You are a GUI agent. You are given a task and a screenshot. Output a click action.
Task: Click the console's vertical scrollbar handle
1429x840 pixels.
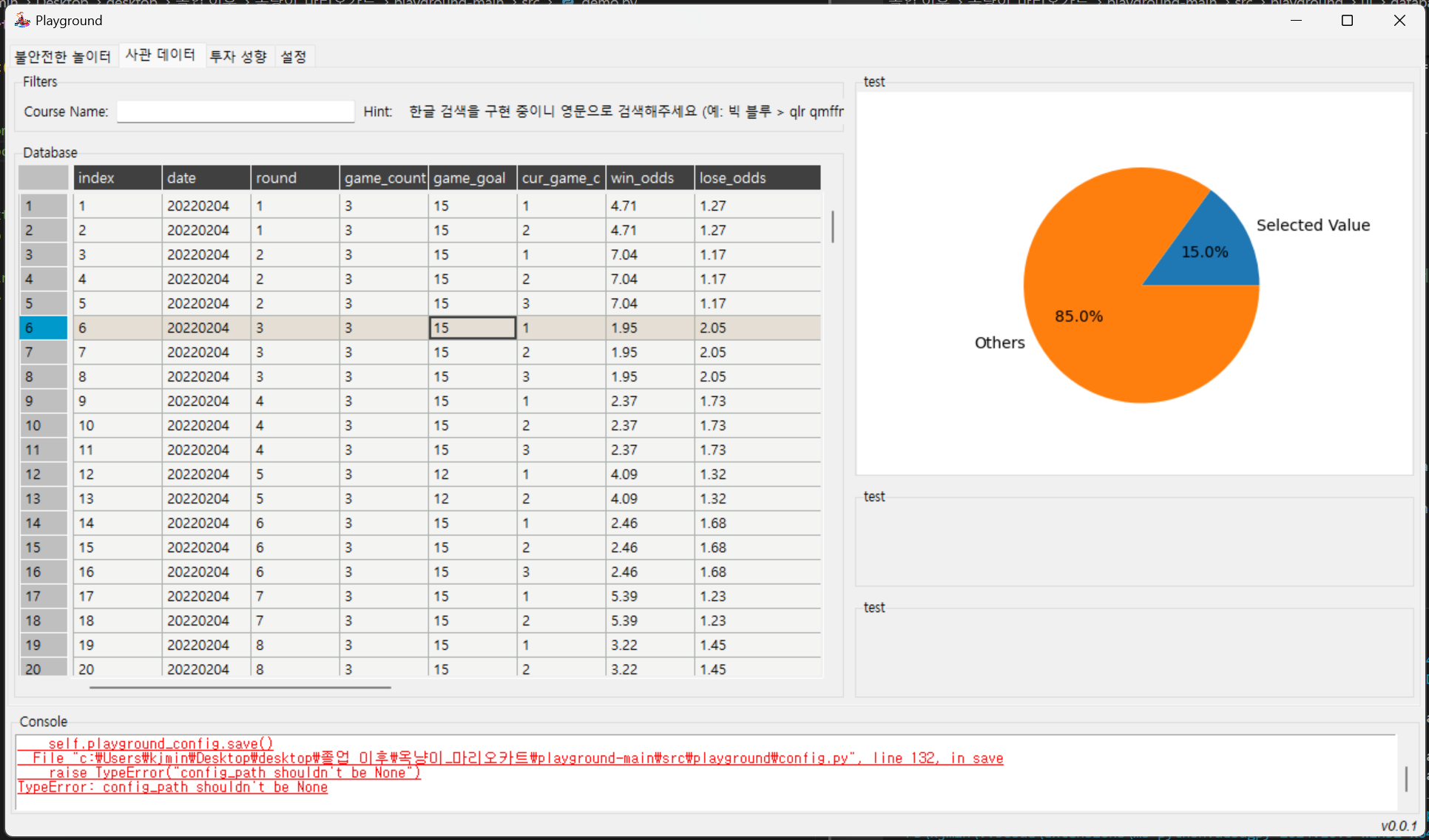1406,779
